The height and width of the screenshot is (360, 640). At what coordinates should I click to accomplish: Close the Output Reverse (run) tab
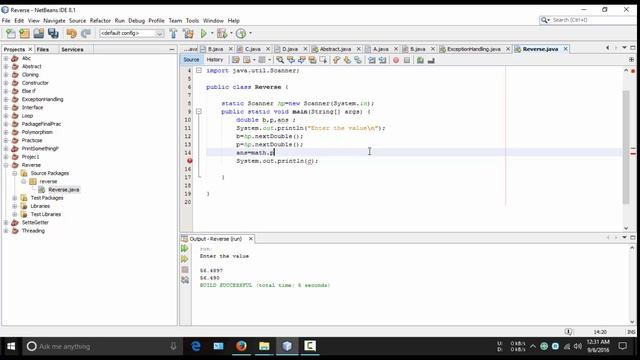pyautogui.click(x=251, y=239)
